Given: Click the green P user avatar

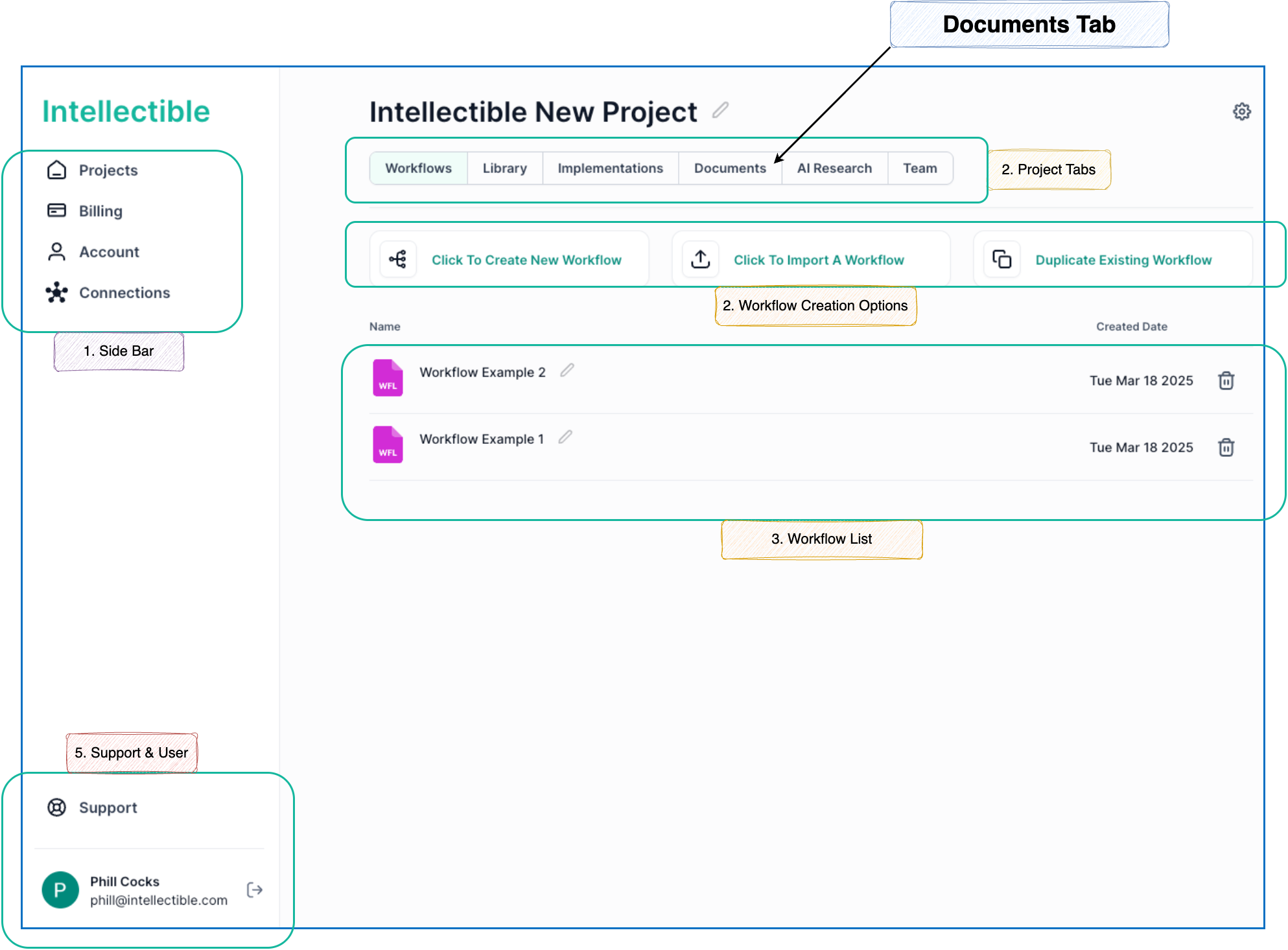Looking at the screenshot, I should click(60, 890).
